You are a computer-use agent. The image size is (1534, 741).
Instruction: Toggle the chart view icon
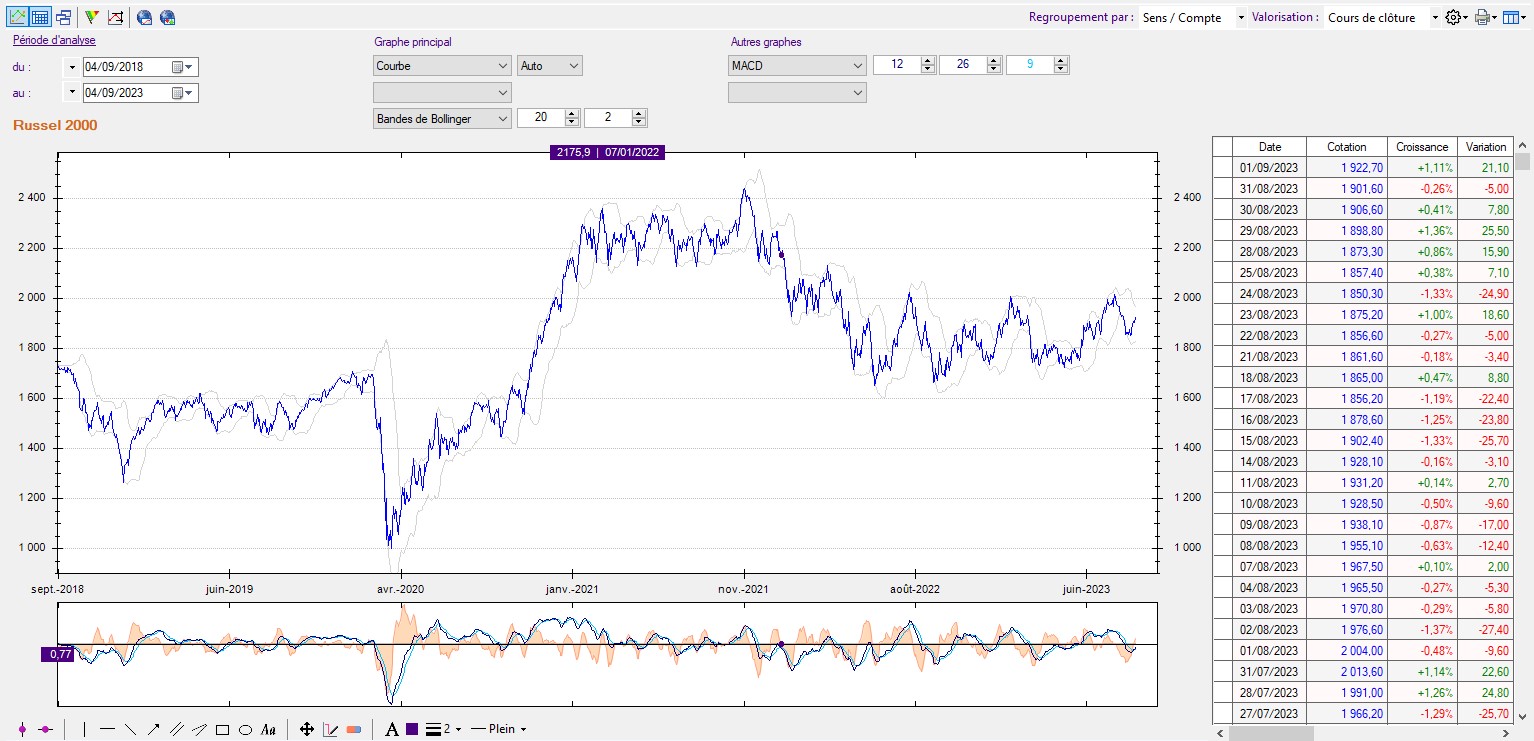point(17,17)
